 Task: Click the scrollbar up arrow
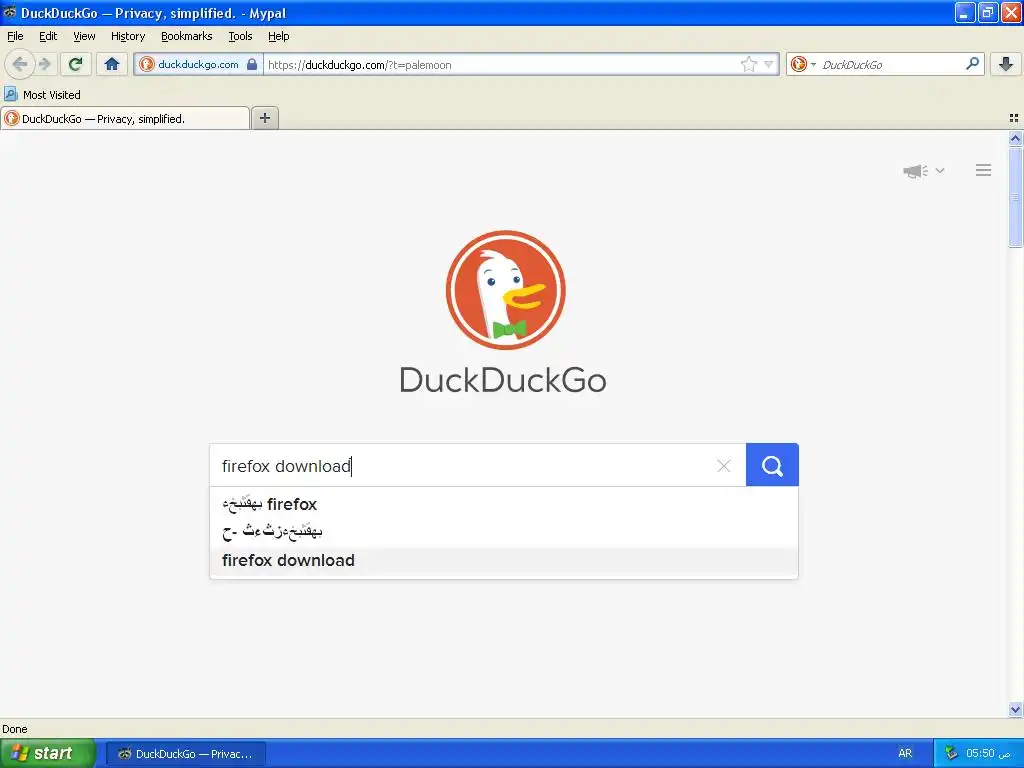(1015, 138)
